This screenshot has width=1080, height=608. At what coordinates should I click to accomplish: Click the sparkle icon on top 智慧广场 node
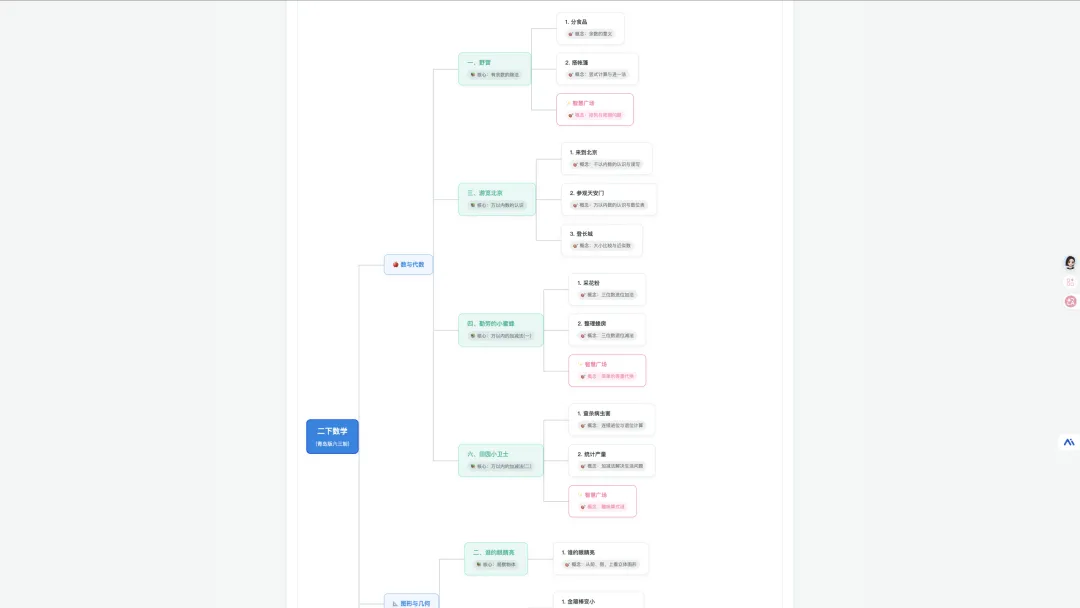tap(568, 103)
